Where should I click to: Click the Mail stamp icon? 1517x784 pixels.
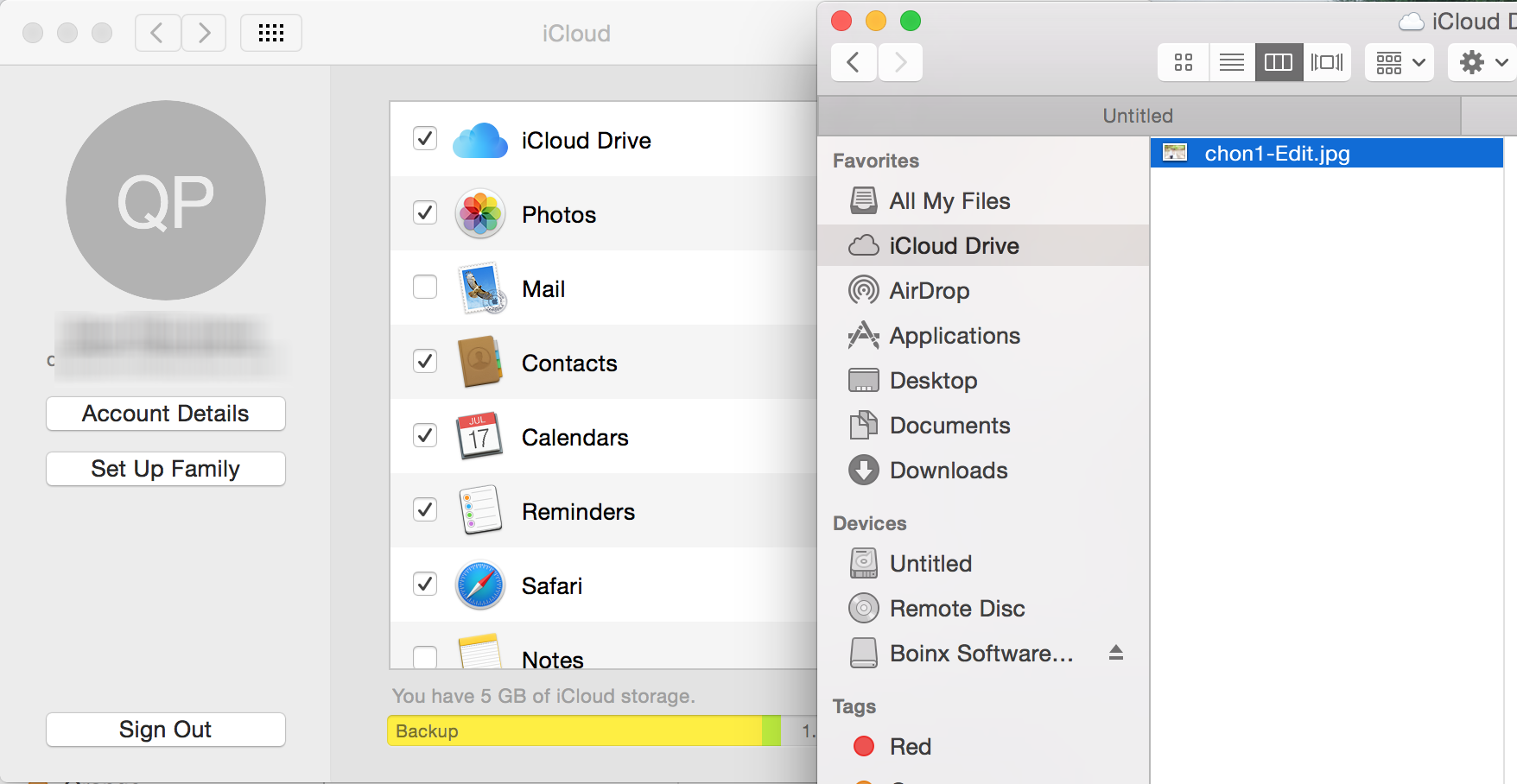click(480, 288)
